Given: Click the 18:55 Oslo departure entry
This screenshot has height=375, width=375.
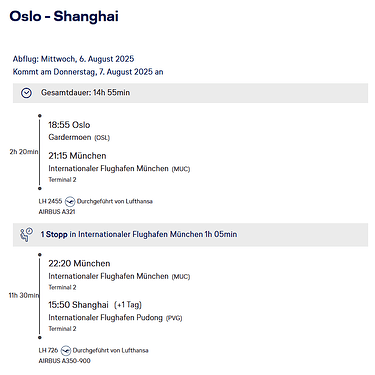Looking at the screenshot, I should (x=69, y=125).
